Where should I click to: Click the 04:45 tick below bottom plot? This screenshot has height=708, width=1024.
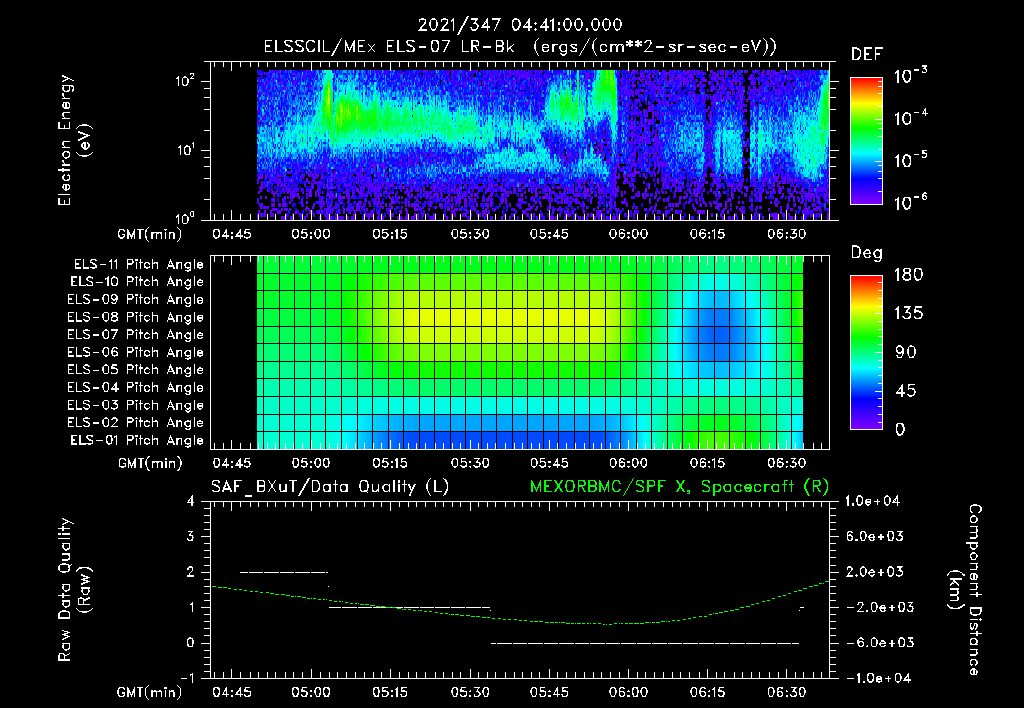tap(231, 692)
